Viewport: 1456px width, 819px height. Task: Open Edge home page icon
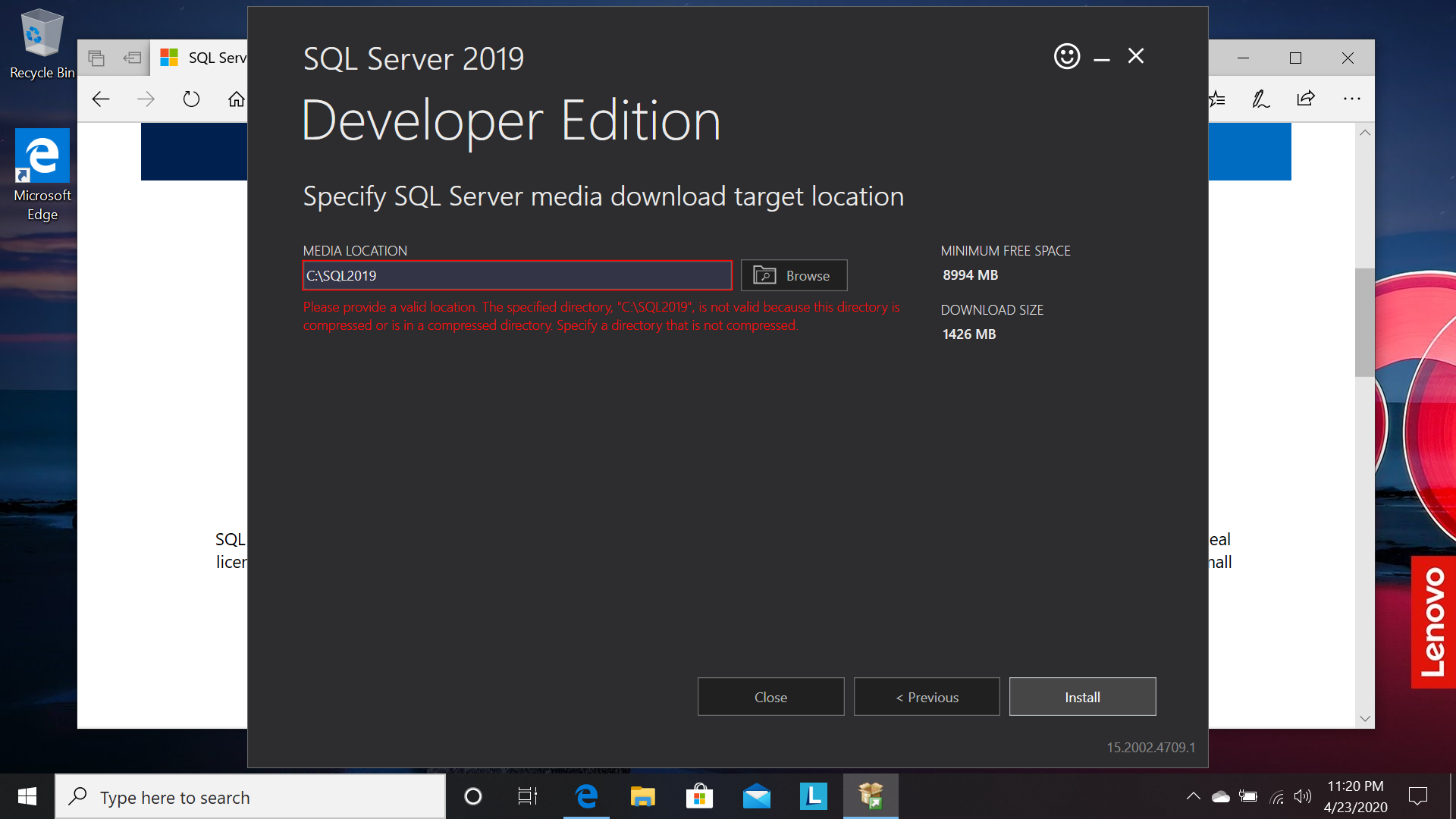[237, 99]
